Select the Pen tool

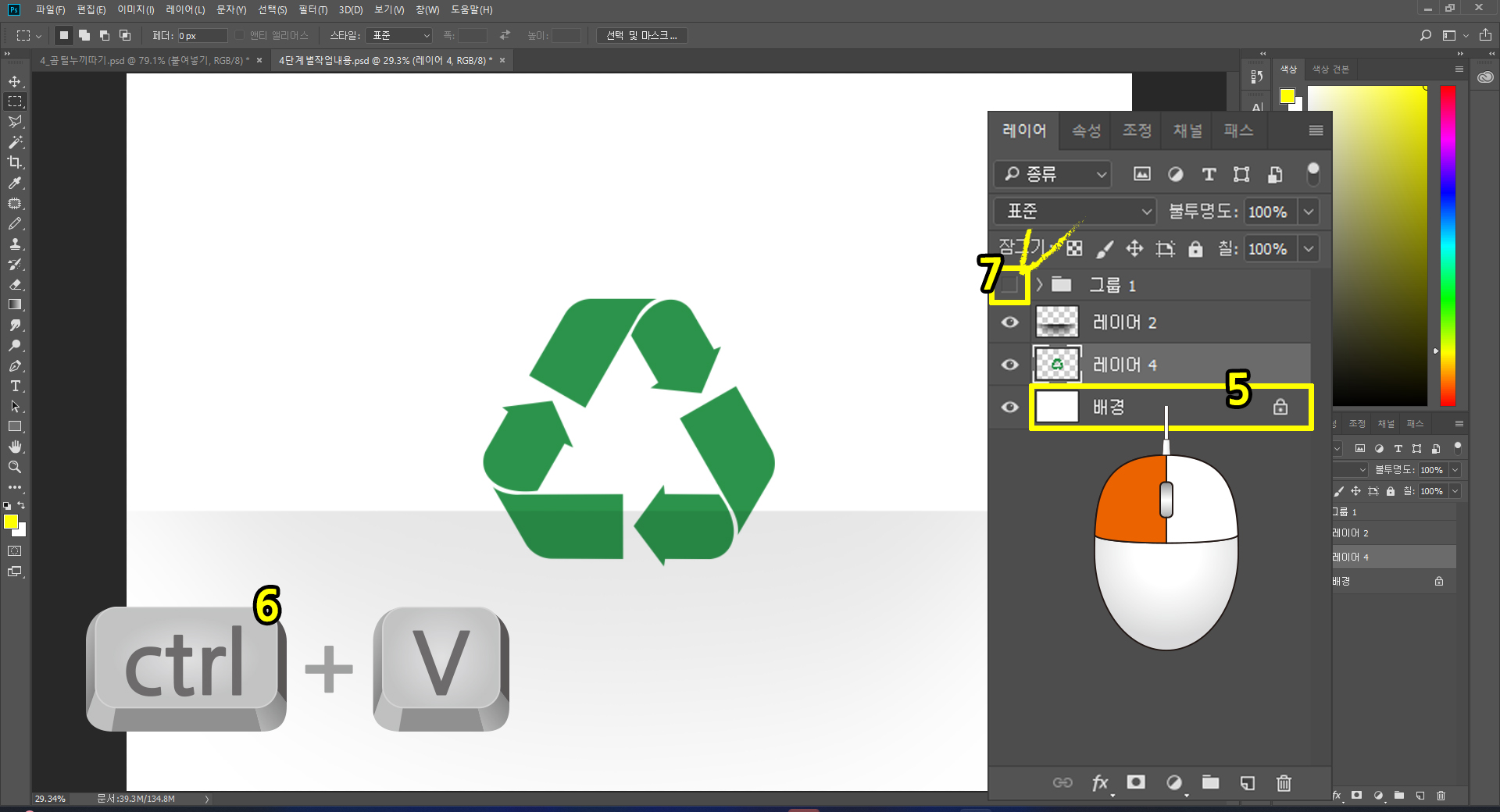coord(15,365)
